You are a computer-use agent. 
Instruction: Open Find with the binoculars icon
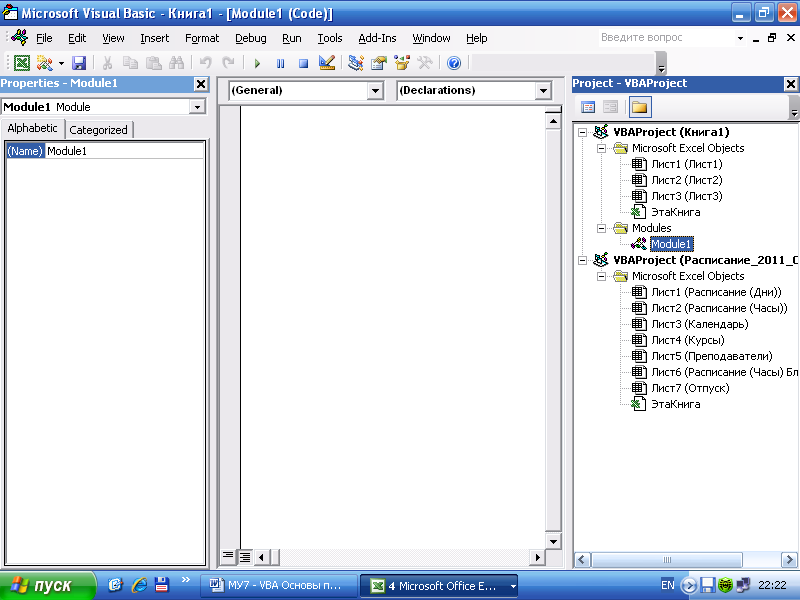pos(177,63)
